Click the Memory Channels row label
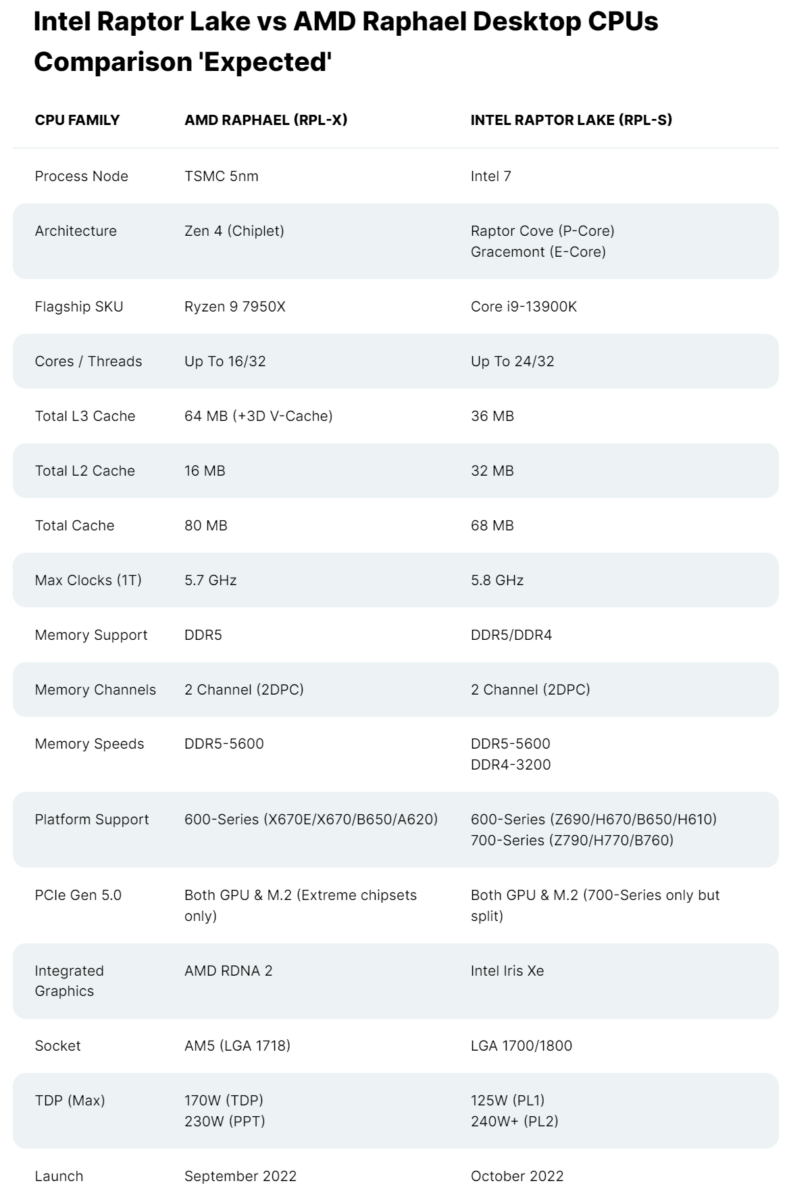Screen dimensions: 789x1200 coord(95,690)
